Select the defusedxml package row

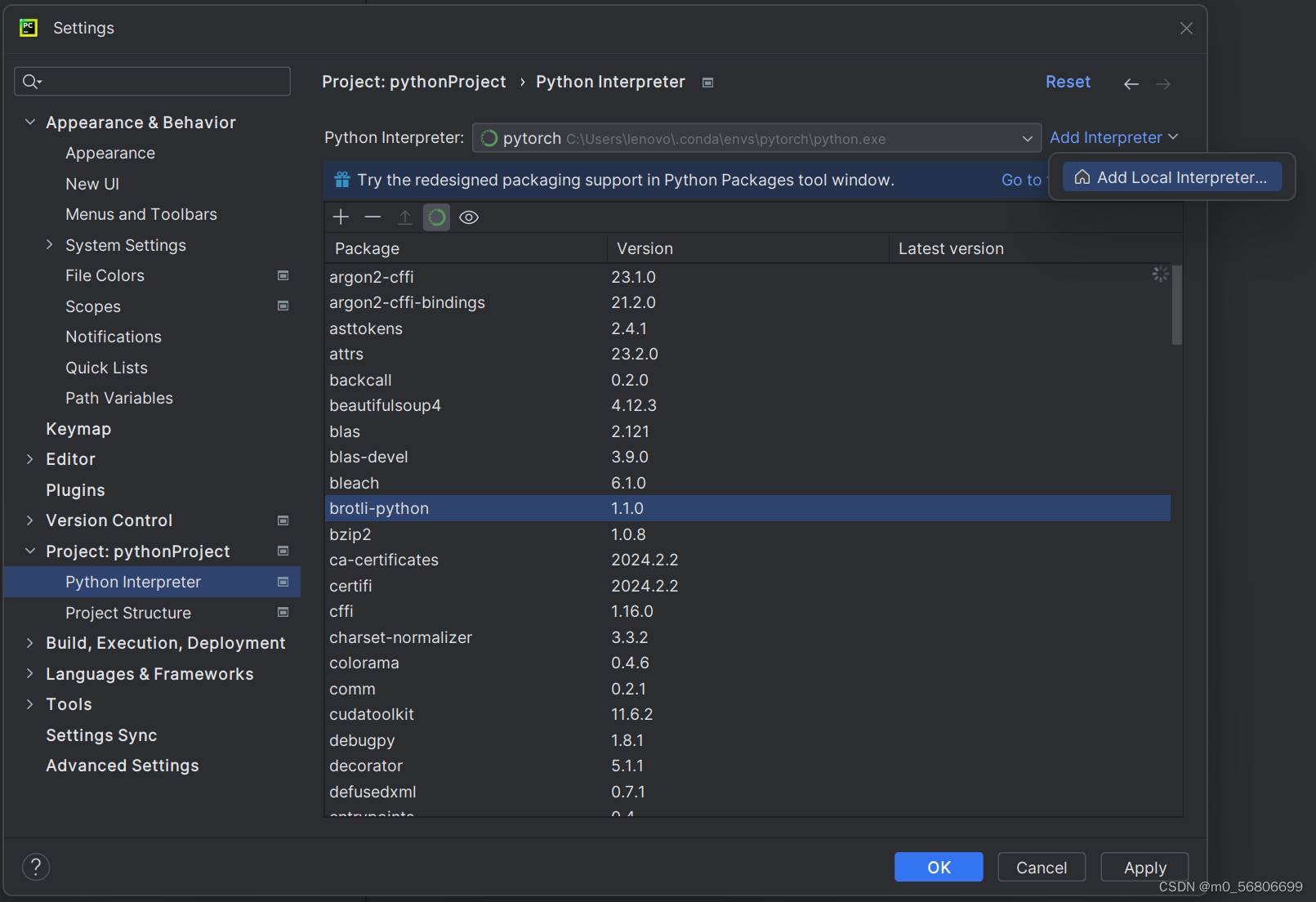pyautogui.click(x=747, y=792)
